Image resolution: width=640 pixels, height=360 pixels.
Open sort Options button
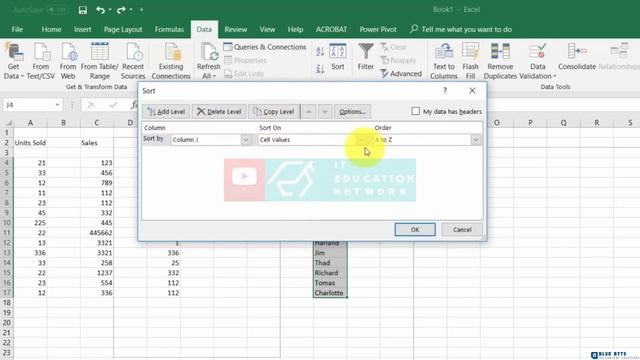click(352, 111)
